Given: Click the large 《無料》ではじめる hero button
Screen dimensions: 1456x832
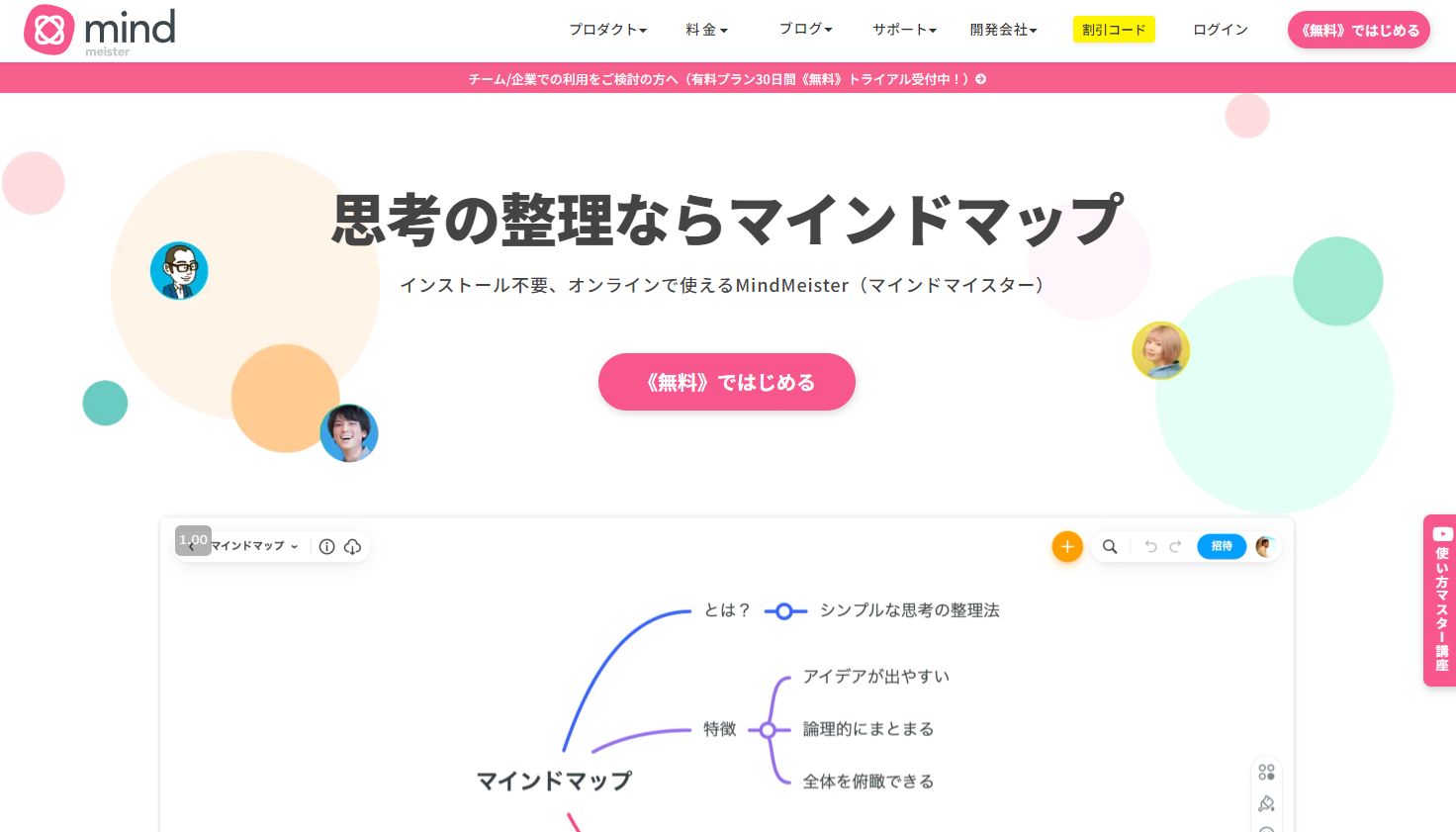Looking at the screenshot, I should (727, 382).
